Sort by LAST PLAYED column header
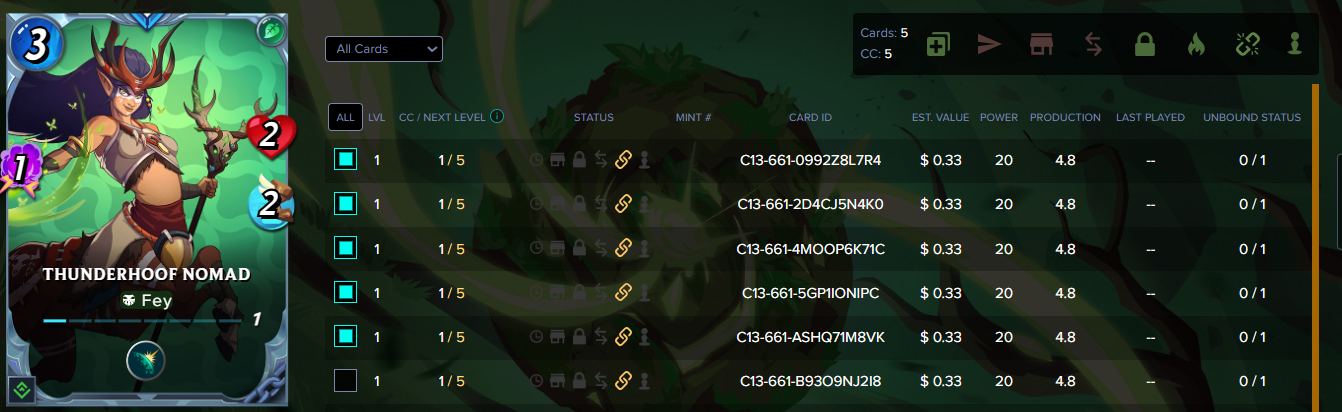Screen dimensions: 1342x412 1150,117
